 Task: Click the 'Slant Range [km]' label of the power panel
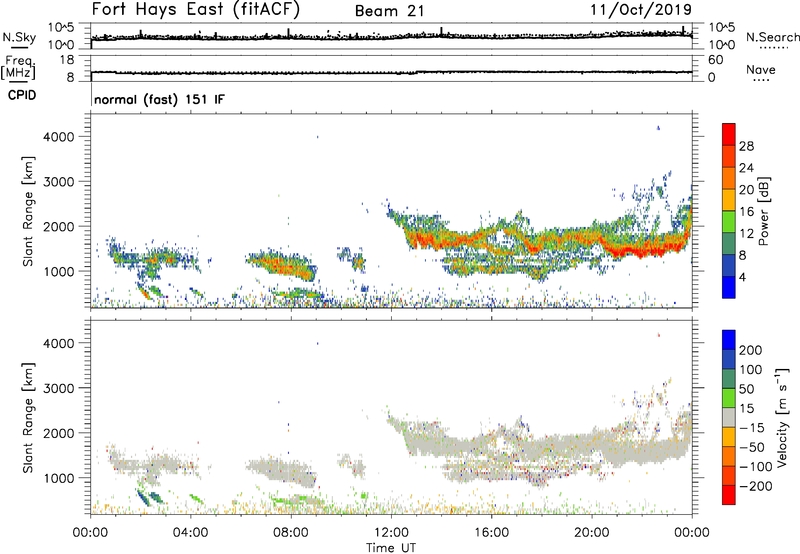pyautogui.click(x=28, y=211)
